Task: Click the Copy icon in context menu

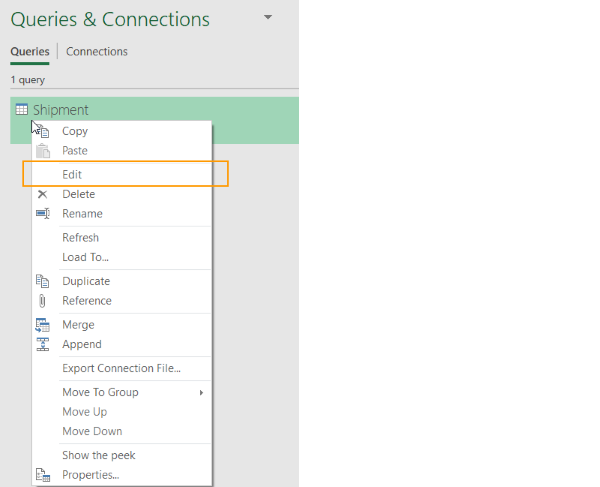Action: [x=43, y=131]
